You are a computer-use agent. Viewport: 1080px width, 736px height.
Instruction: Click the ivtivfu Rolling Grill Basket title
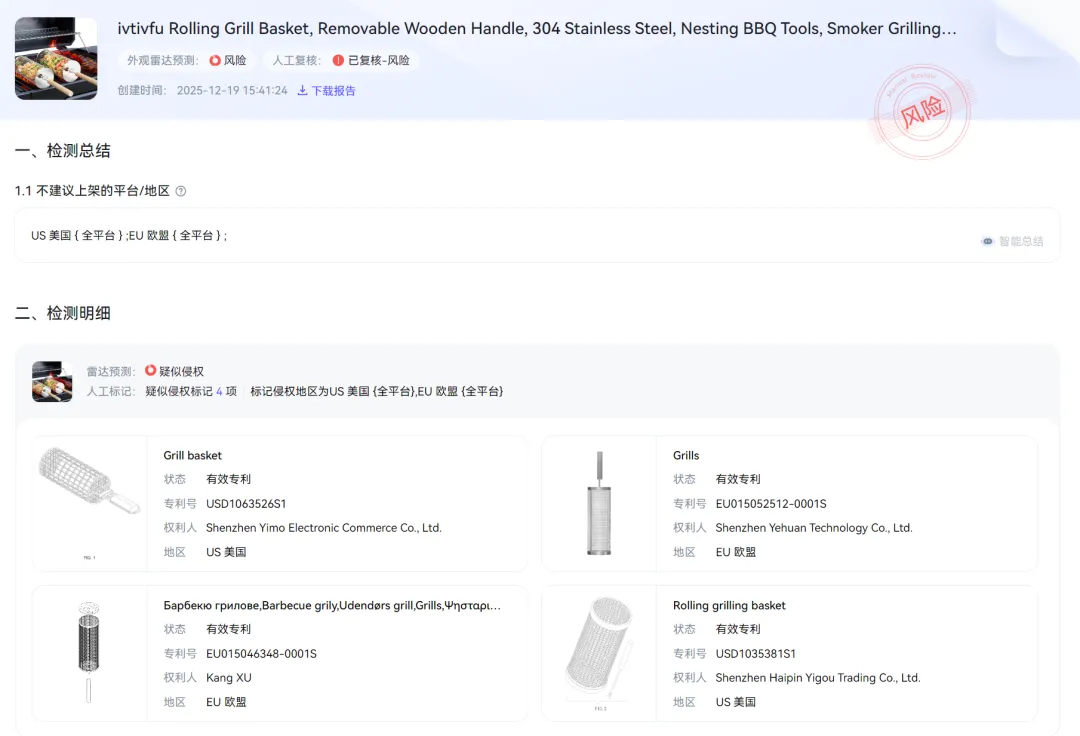(x=537, y=29)
